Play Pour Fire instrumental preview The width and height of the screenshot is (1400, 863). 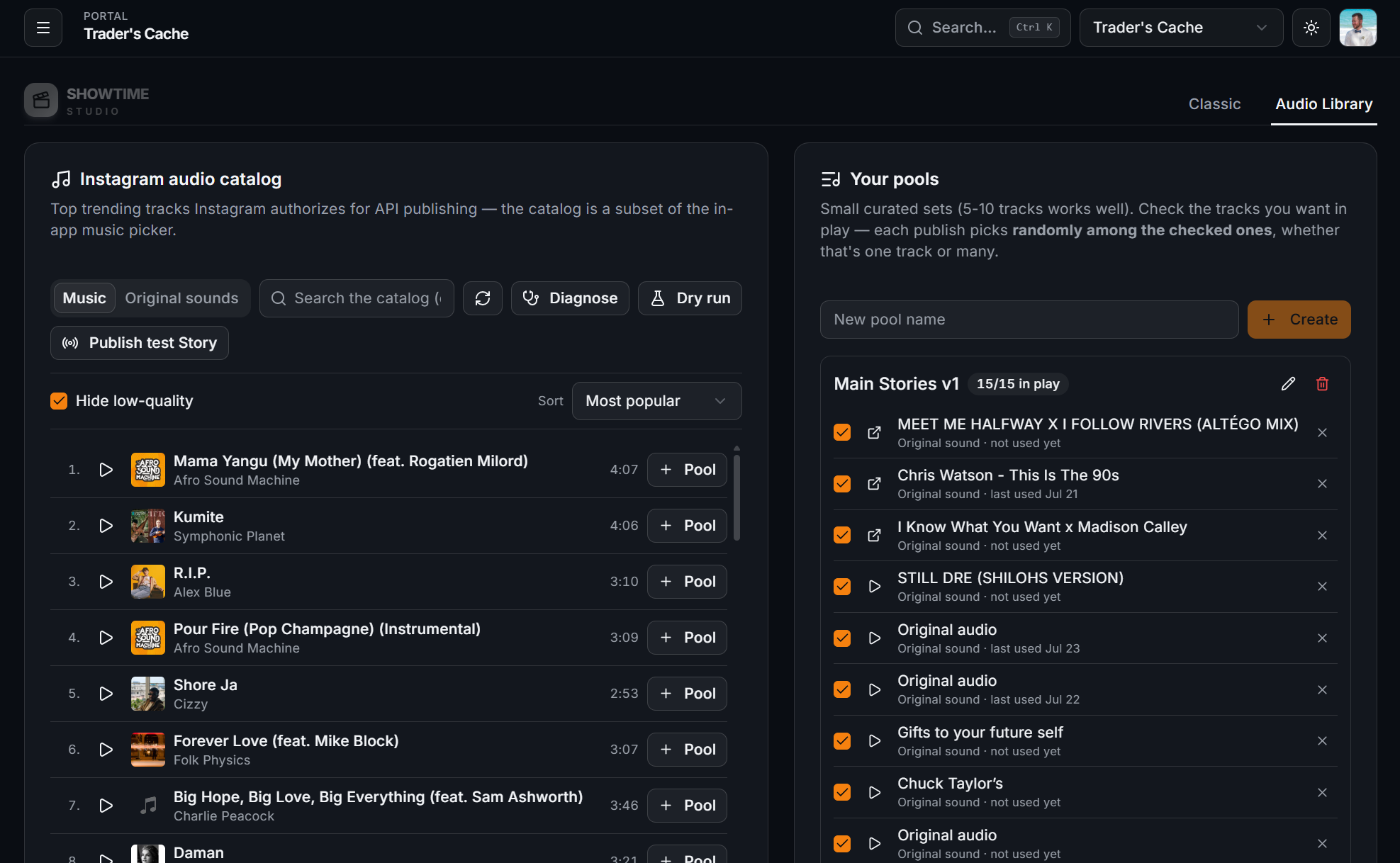click(106, 638)
